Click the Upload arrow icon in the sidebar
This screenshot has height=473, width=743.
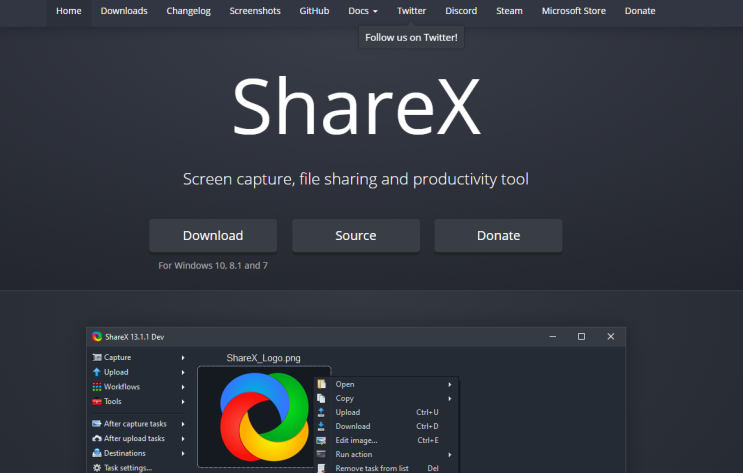point(97,372)
